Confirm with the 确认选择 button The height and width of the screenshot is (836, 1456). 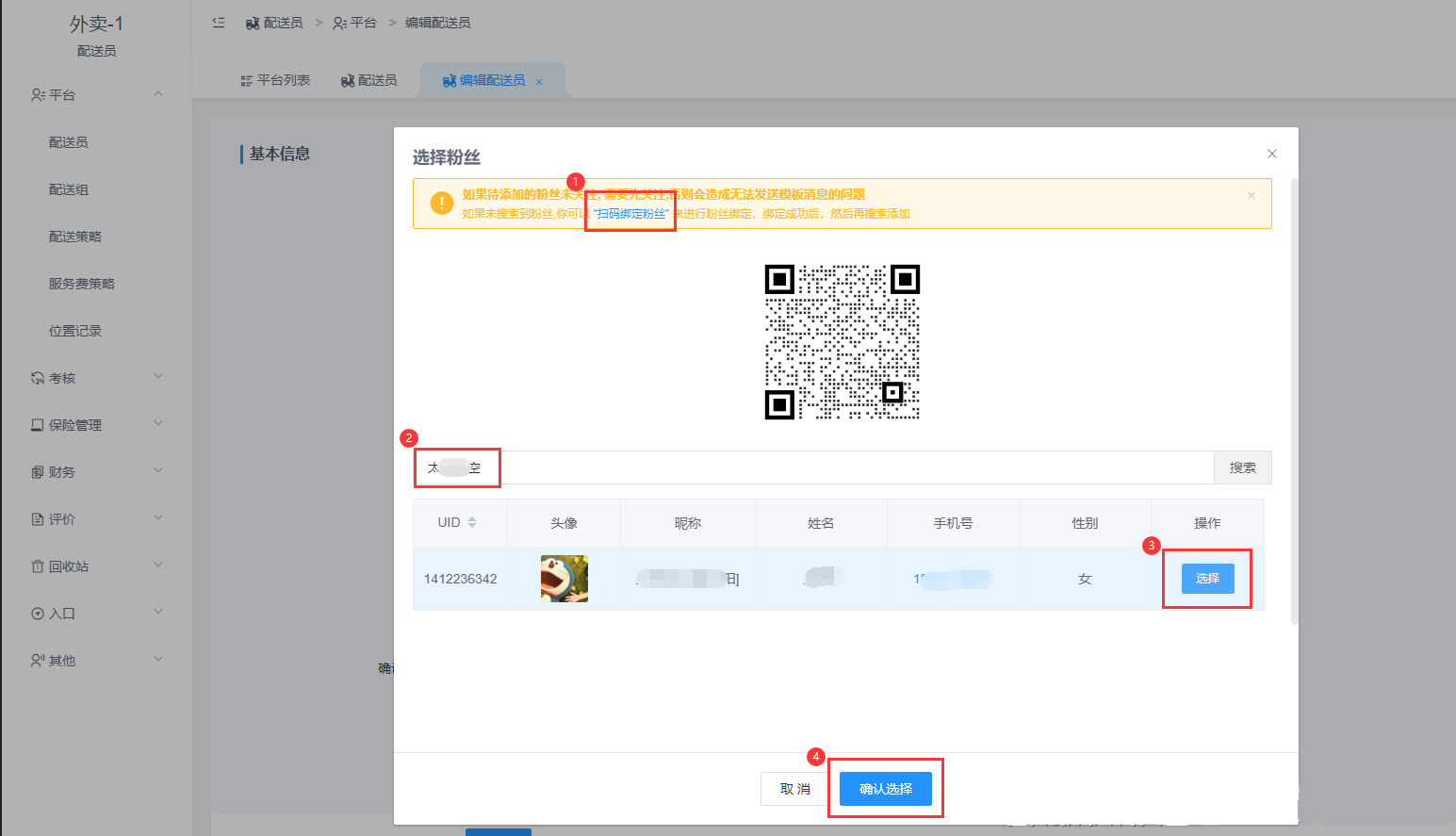tap(886, 789)
